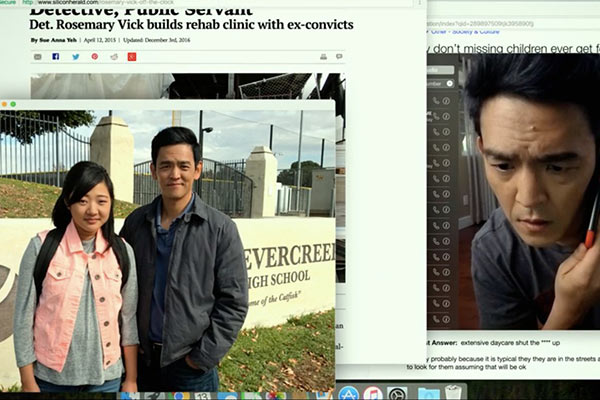Viewport: 600px width, 400px height.
Task: Open author link By Sue Anna Yeh
Action: (54, 40)
